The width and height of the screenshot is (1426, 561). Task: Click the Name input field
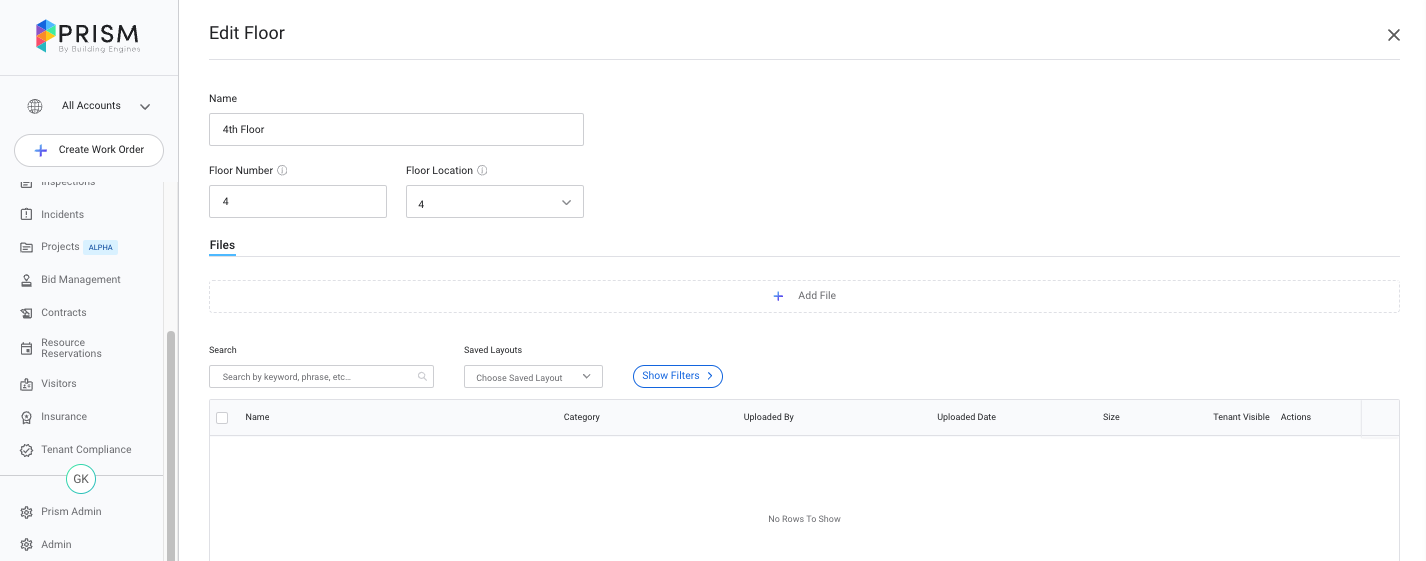point(396,129)
